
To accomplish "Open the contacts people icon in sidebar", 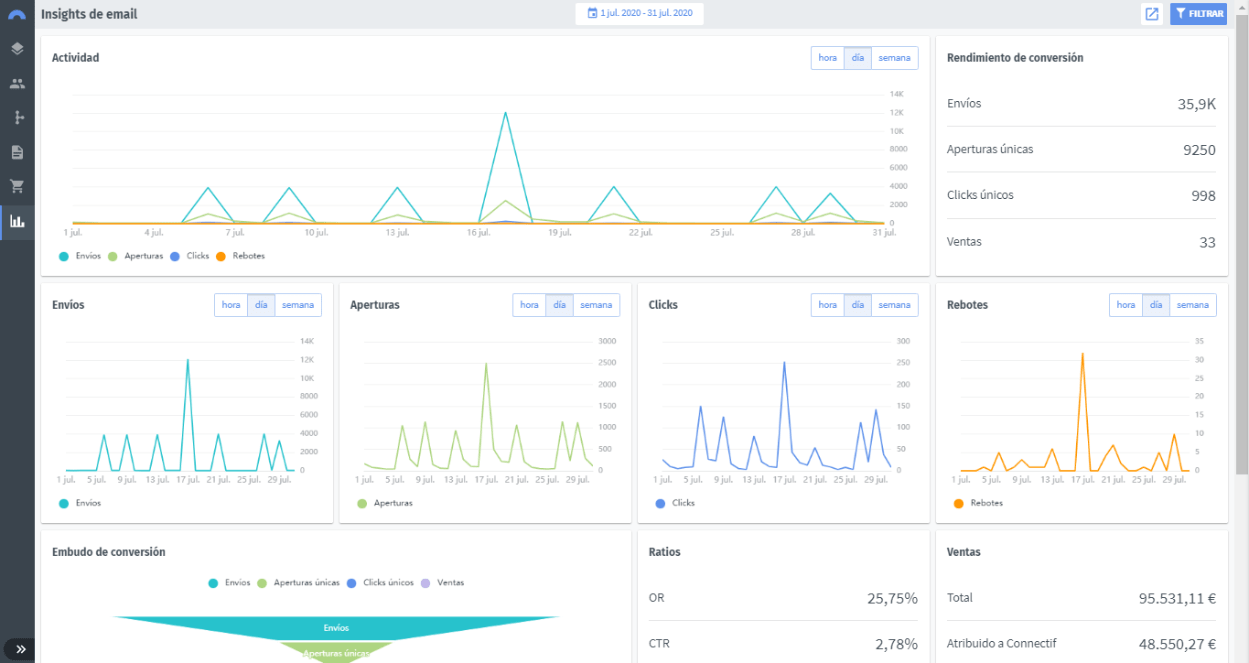I will (17, 83).
